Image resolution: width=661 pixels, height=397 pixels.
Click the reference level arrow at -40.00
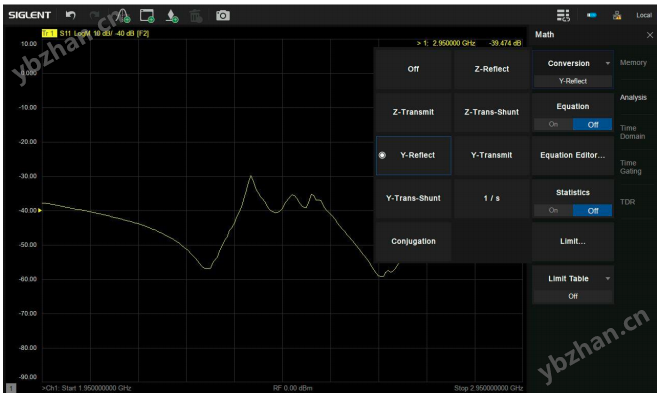tap(40, 210)
